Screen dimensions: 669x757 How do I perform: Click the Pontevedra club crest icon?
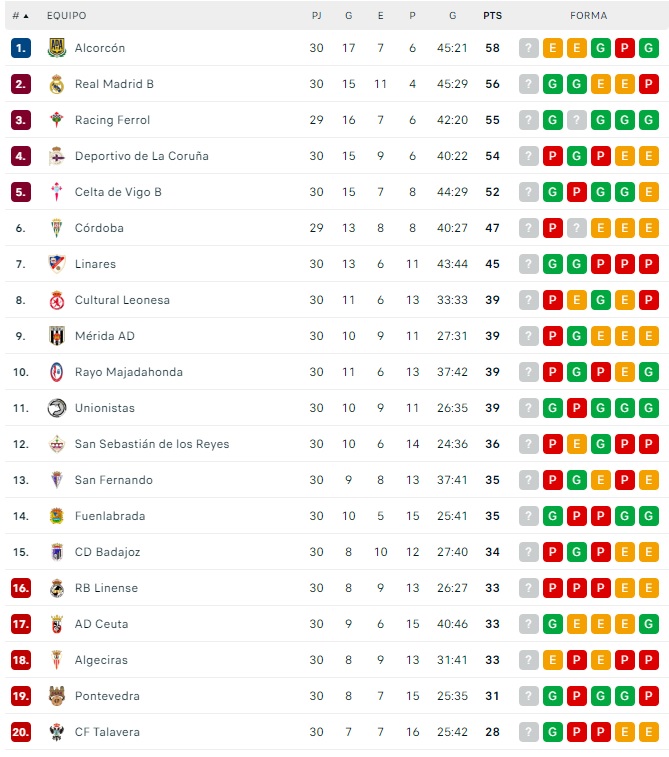pos(56,696)
